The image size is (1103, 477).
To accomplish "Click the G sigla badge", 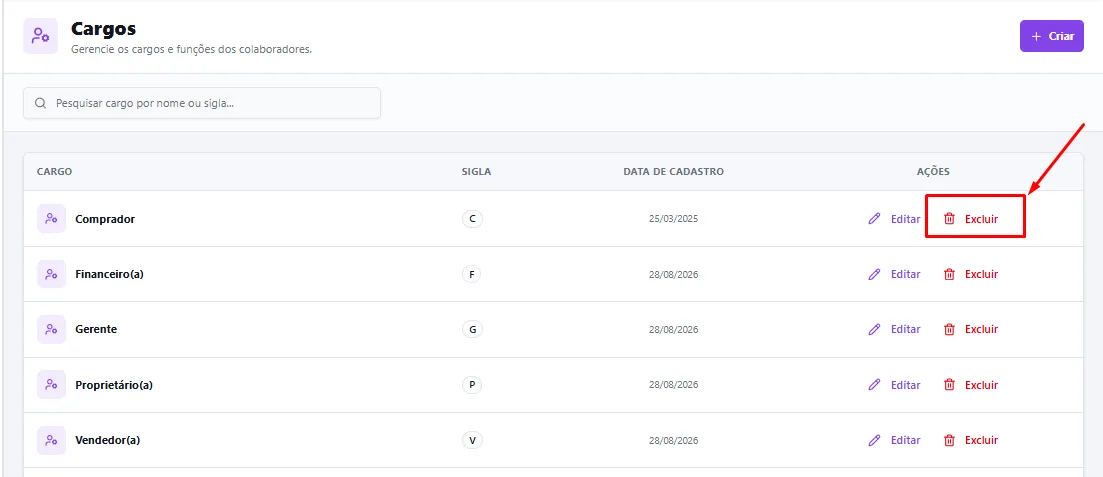I will click(472, 329).
